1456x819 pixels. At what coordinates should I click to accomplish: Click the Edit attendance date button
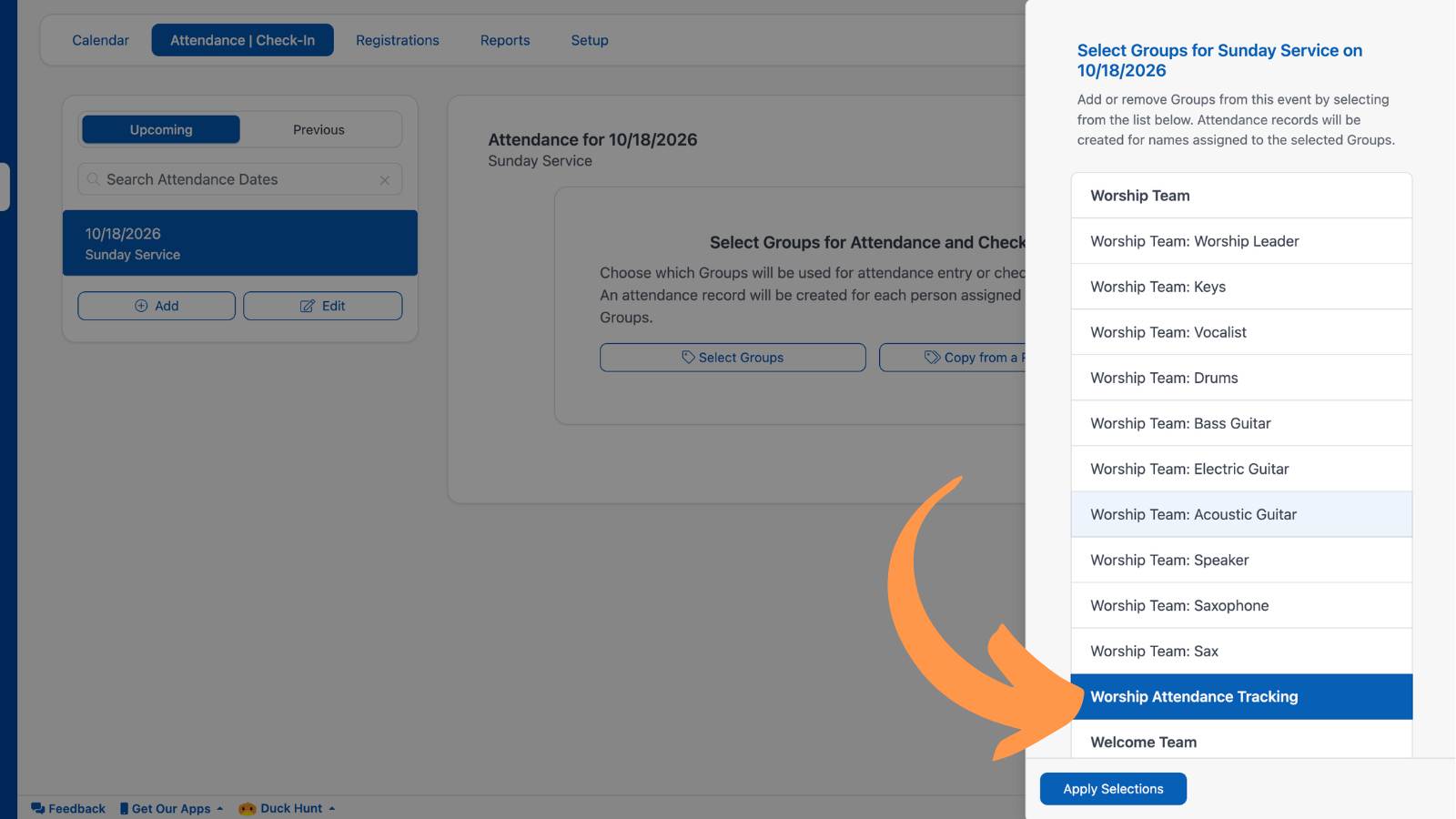pyautogui.click(x=323, y=306)
